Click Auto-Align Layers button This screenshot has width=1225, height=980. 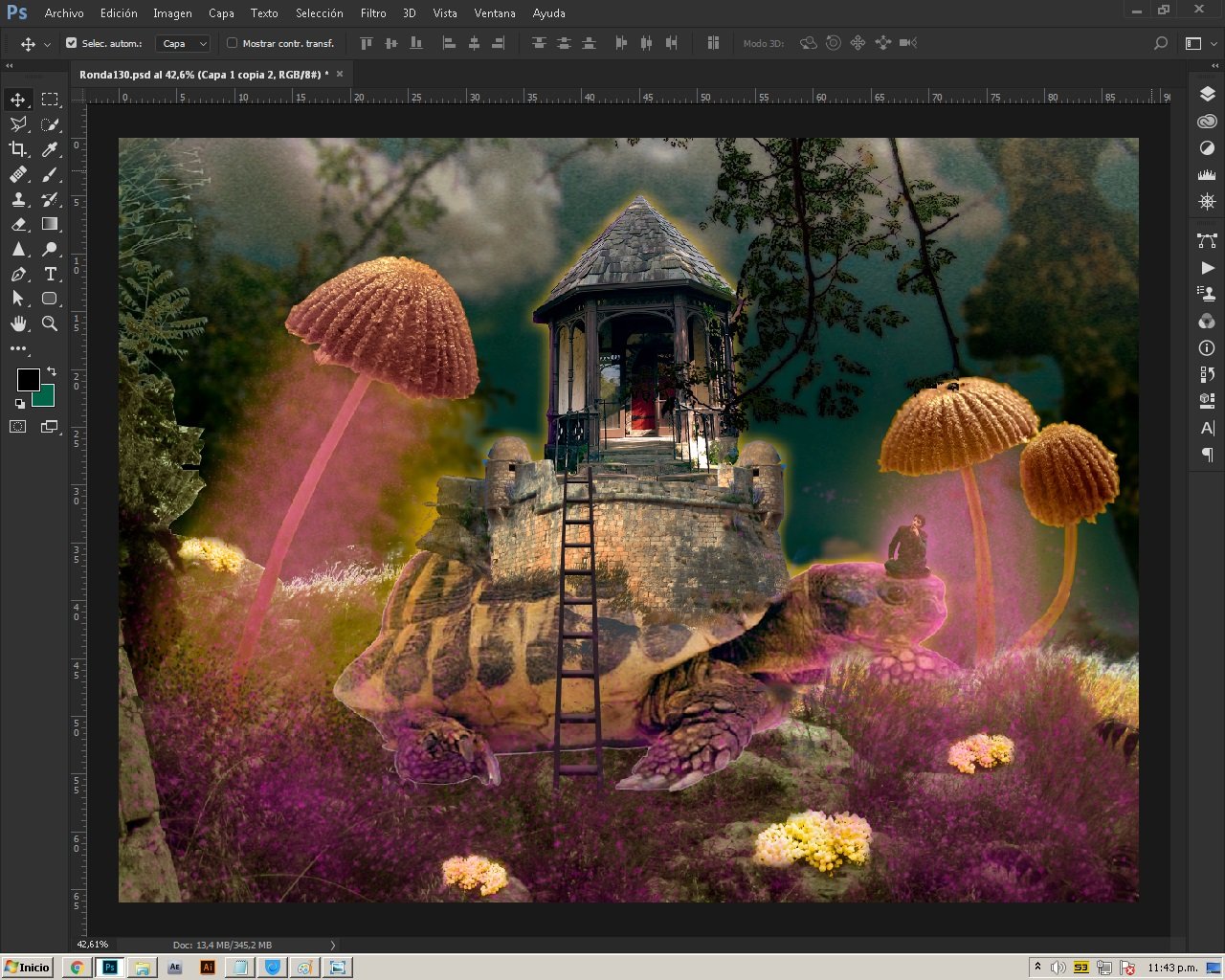click(713, 43)
